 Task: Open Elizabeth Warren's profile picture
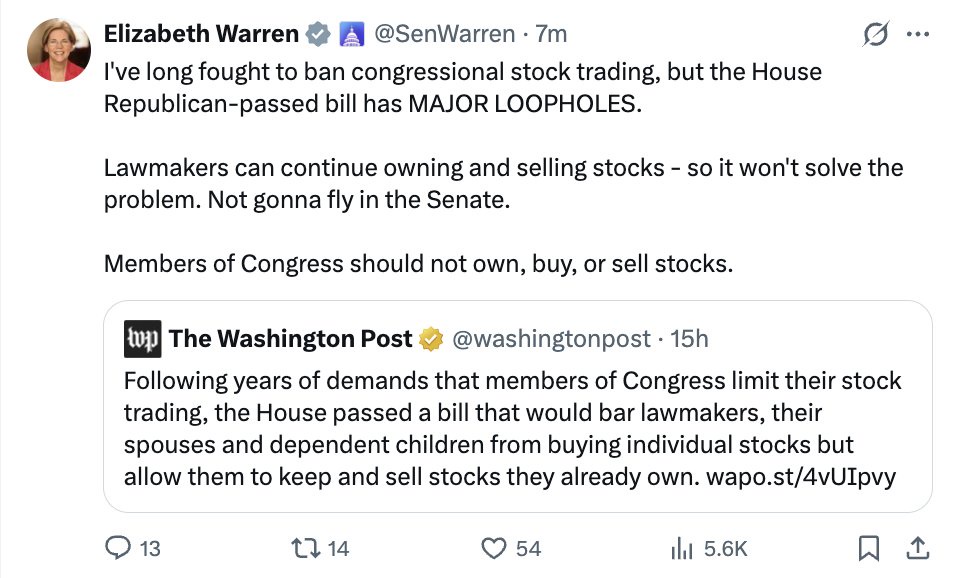tap(59, 49)
